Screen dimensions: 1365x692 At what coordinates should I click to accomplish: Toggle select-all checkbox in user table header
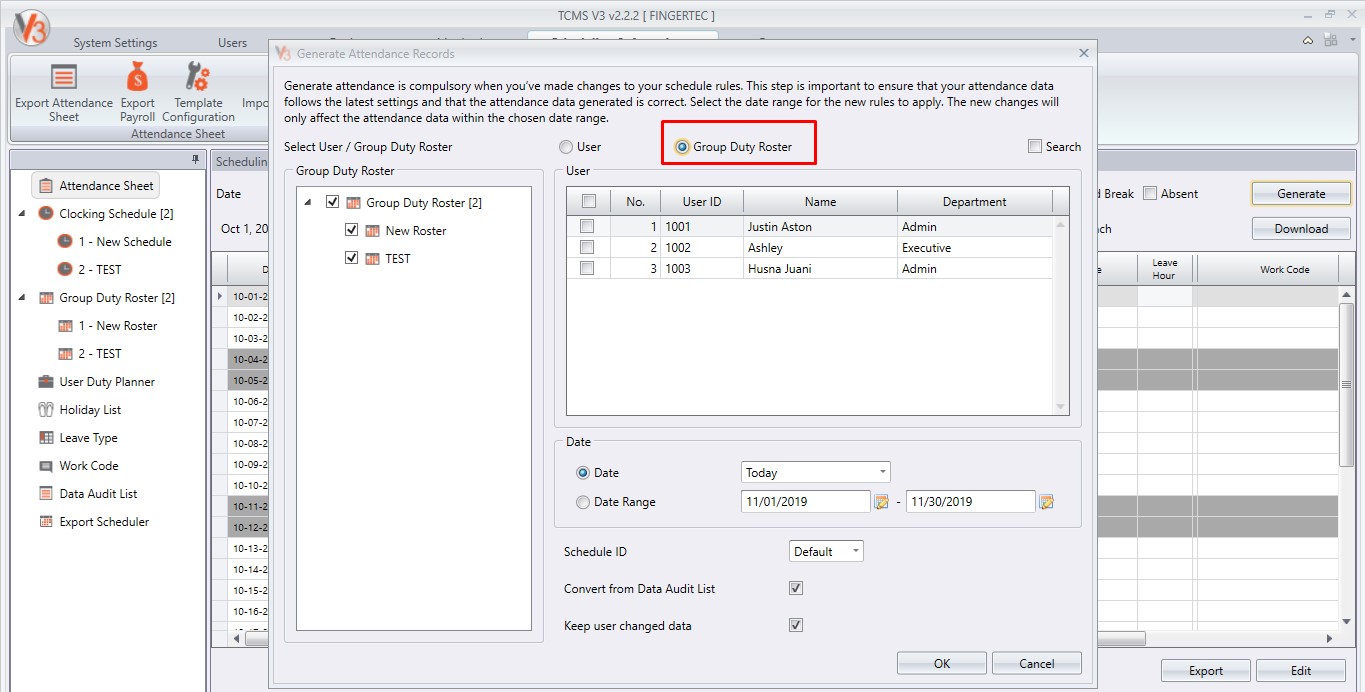(x=588, y=201)
